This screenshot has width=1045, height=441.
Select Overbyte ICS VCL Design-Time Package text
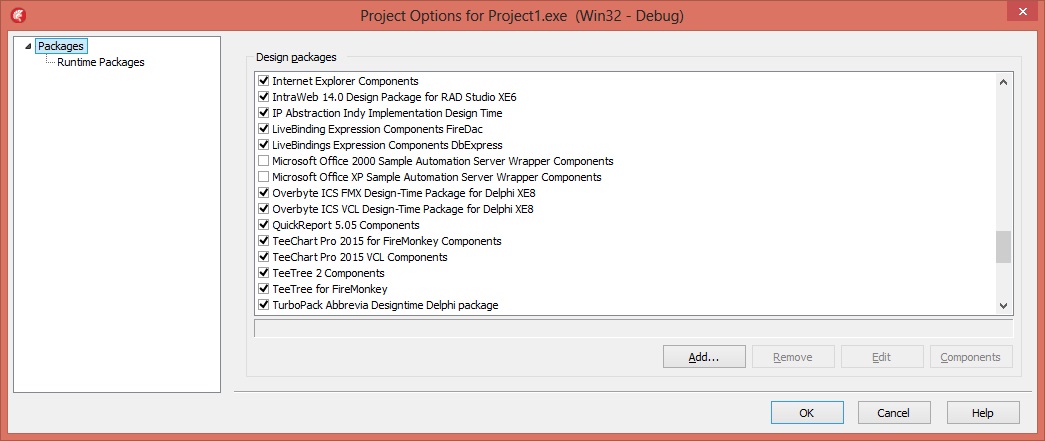point(403,209)
